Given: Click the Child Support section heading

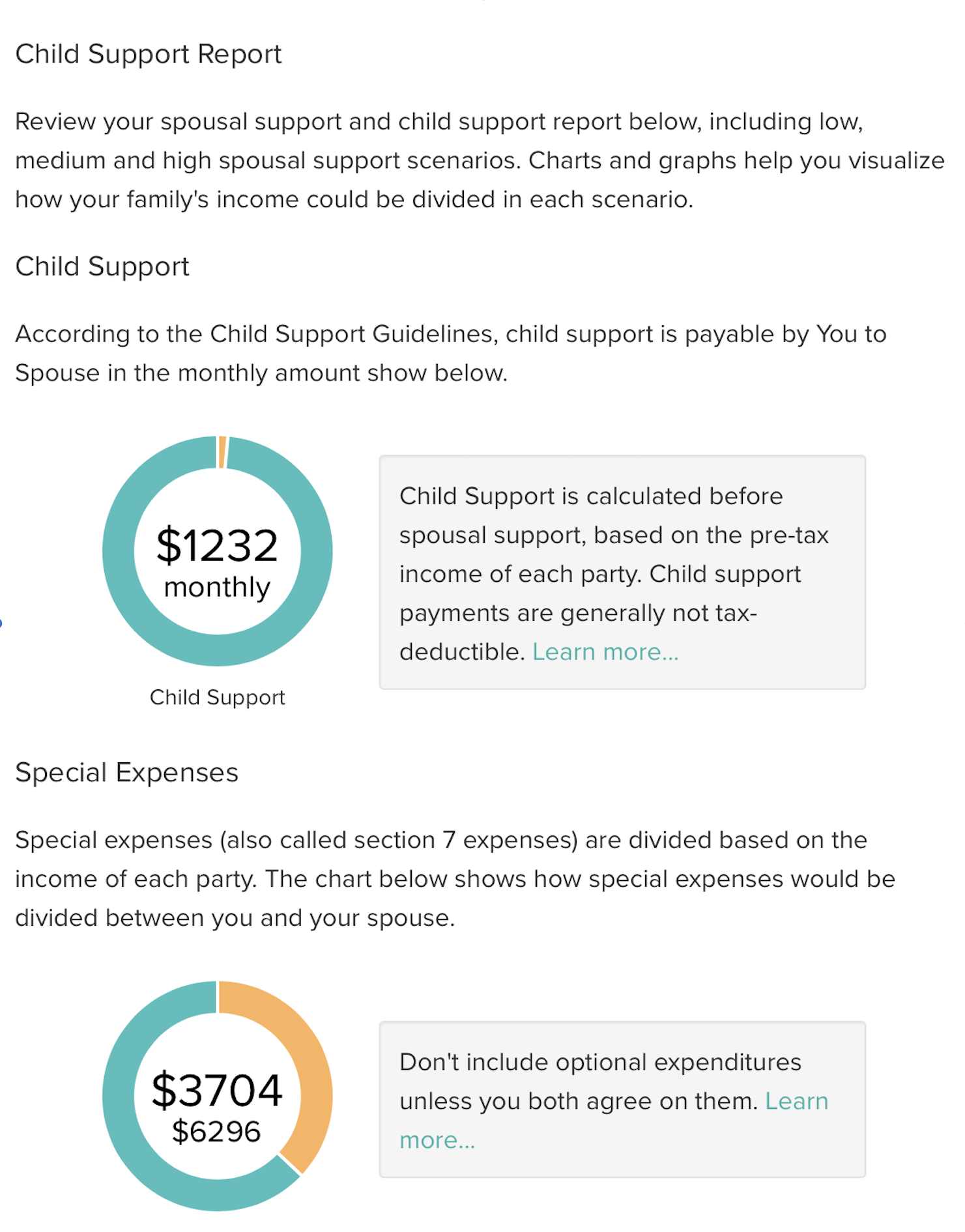Looking at the screenshot, I should point(102,266).
